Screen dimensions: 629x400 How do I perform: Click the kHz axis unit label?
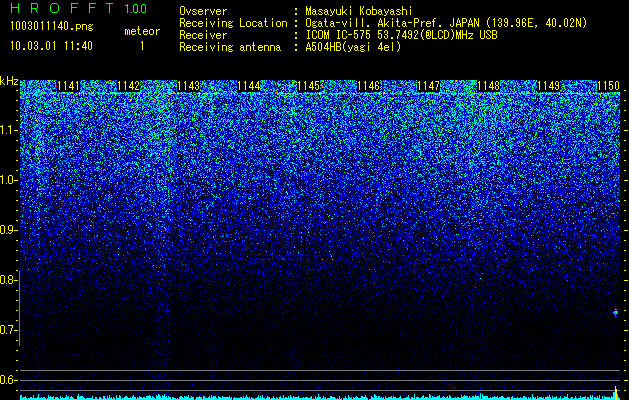pyautogui.click(x=9, y=81)
